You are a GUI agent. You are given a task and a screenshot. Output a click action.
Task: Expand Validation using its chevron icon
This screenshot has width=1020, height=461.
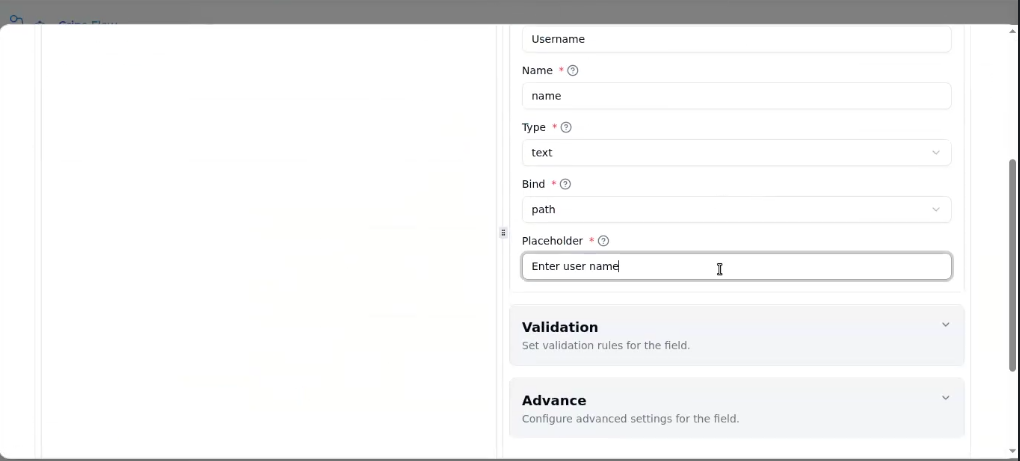945,325
